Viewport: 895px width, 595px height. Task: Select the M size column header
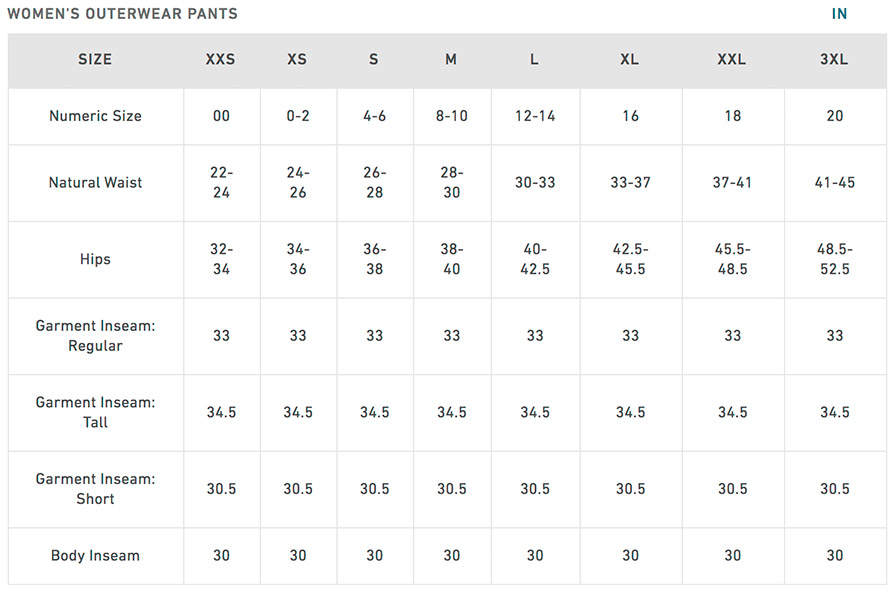451,59
